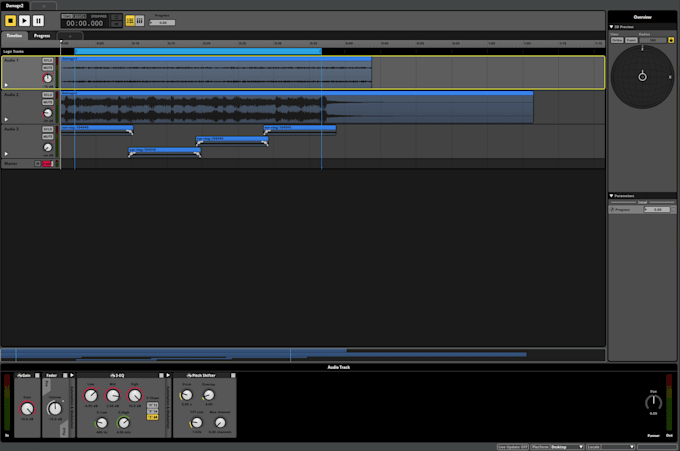
Task: Solo the Audio 2 track
Action: [x=48, y=95]
